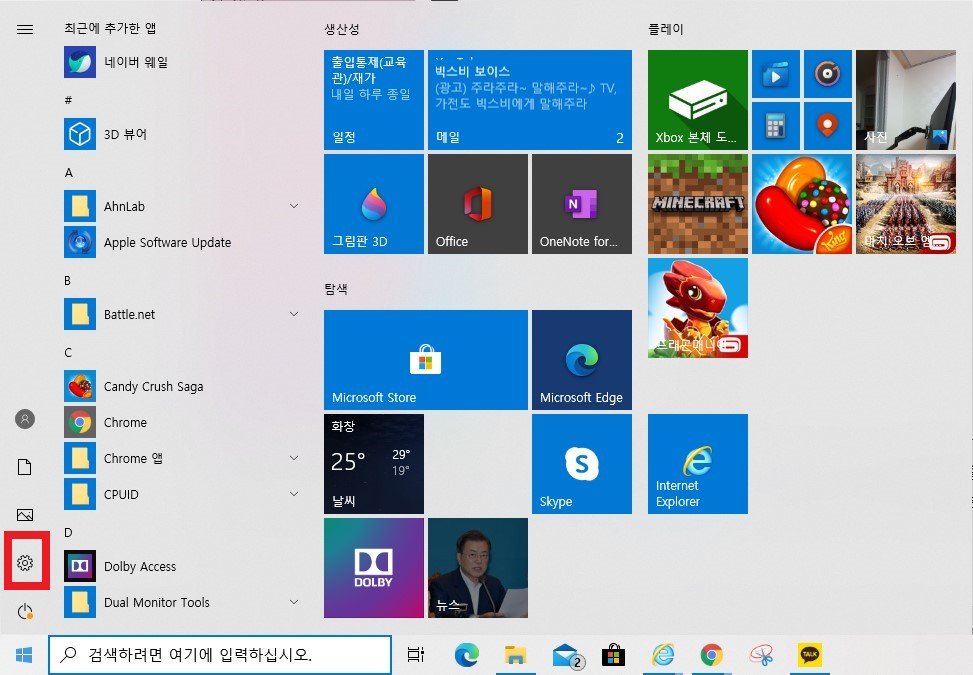Open the red dragon game tile
Screen dimensions: 973x675
(x=697, y=308)
